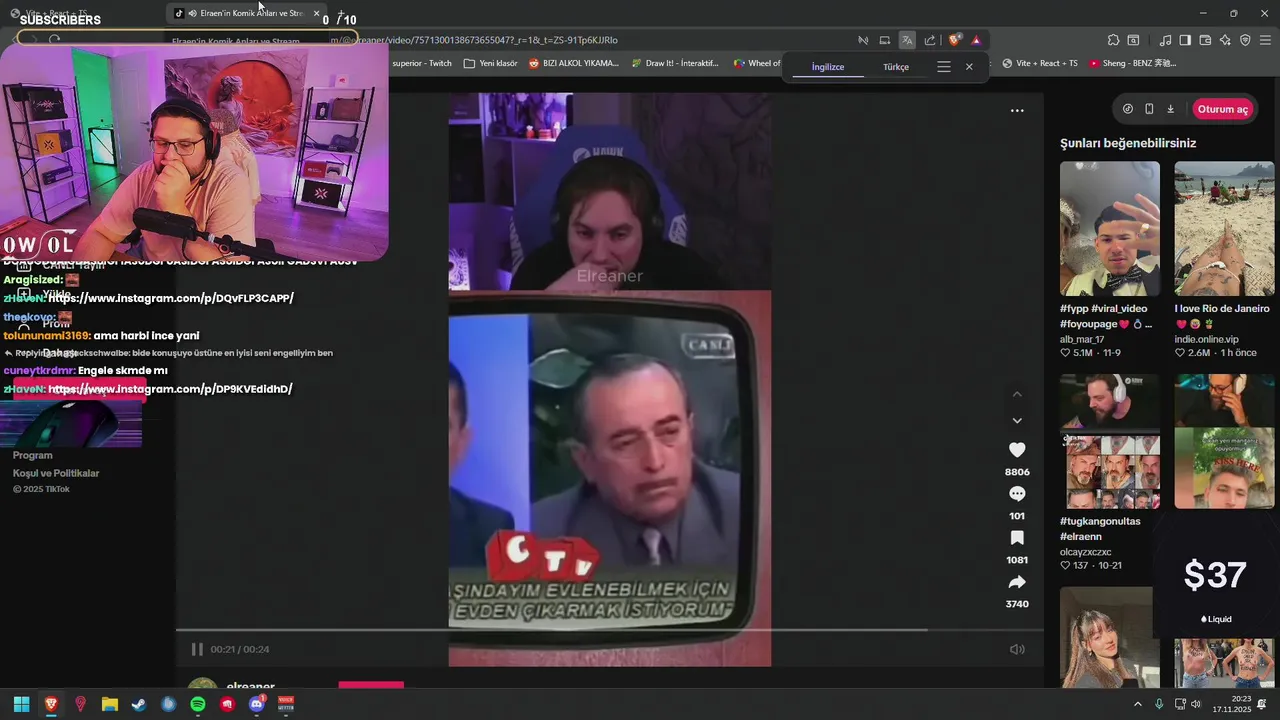Open the I love Rio de Janeiro thumbnail
The image size is (1280, 720).
(x=1224, y=228)
